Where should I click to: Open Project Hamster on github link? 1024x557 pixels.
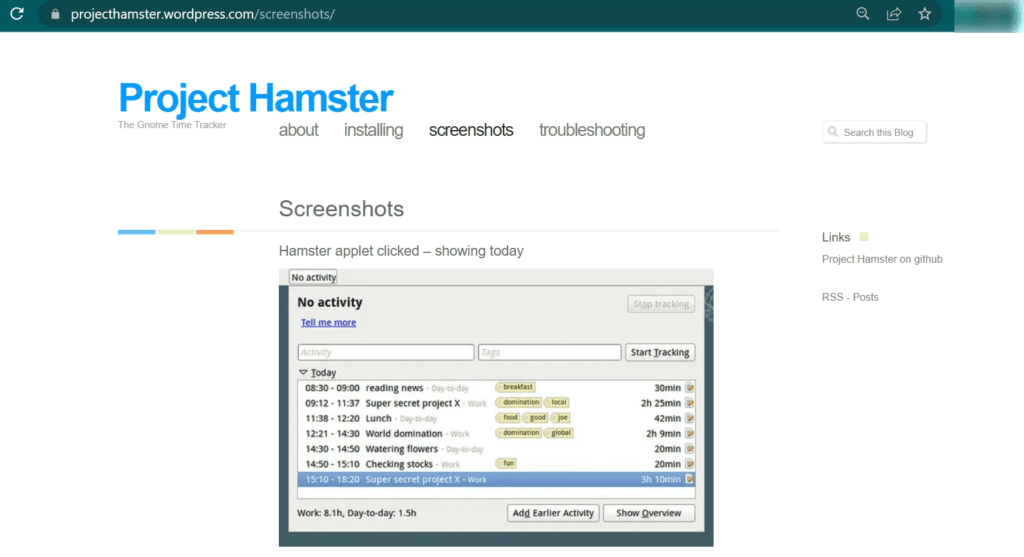882,259
